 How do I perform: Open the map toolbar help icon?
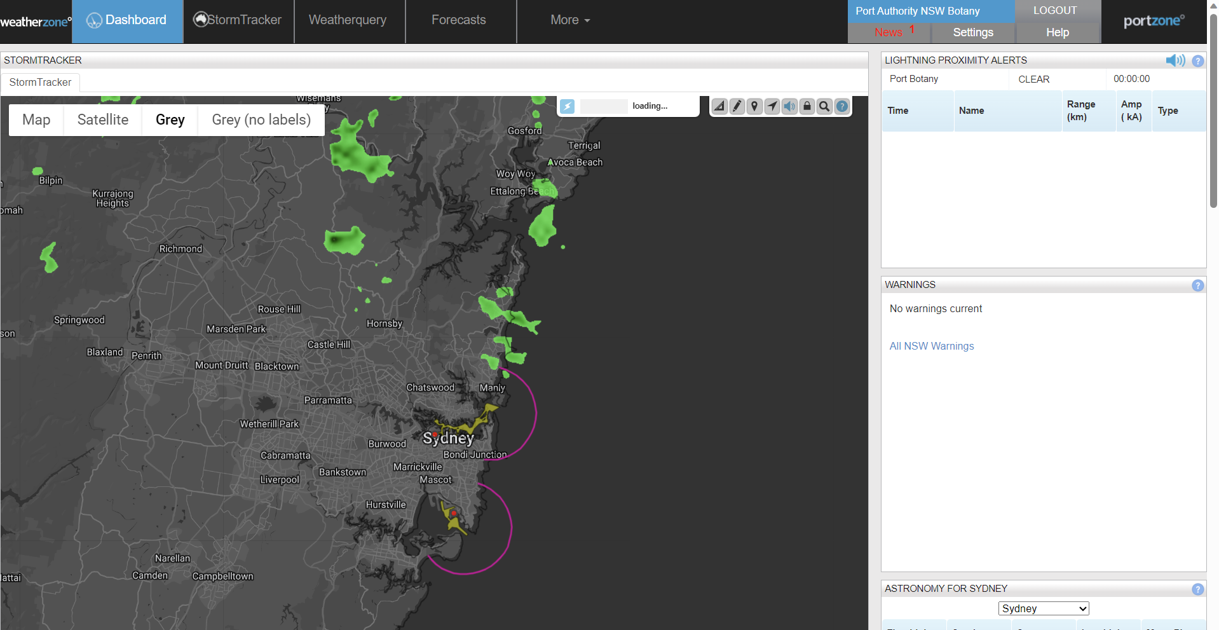(842, 106)
